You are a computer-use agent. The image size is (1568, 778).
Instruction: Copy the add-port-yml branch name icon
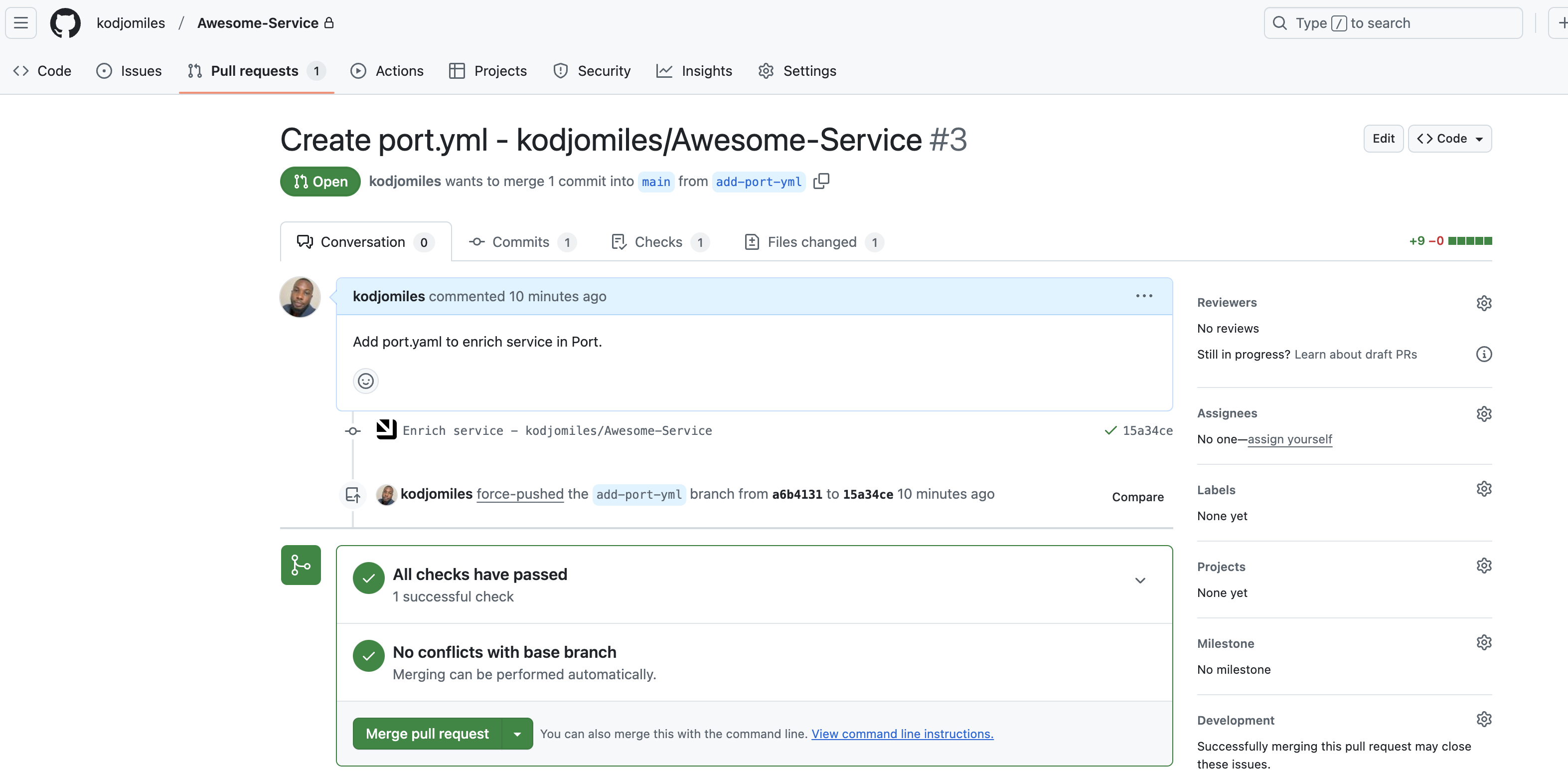coord(821,181)
